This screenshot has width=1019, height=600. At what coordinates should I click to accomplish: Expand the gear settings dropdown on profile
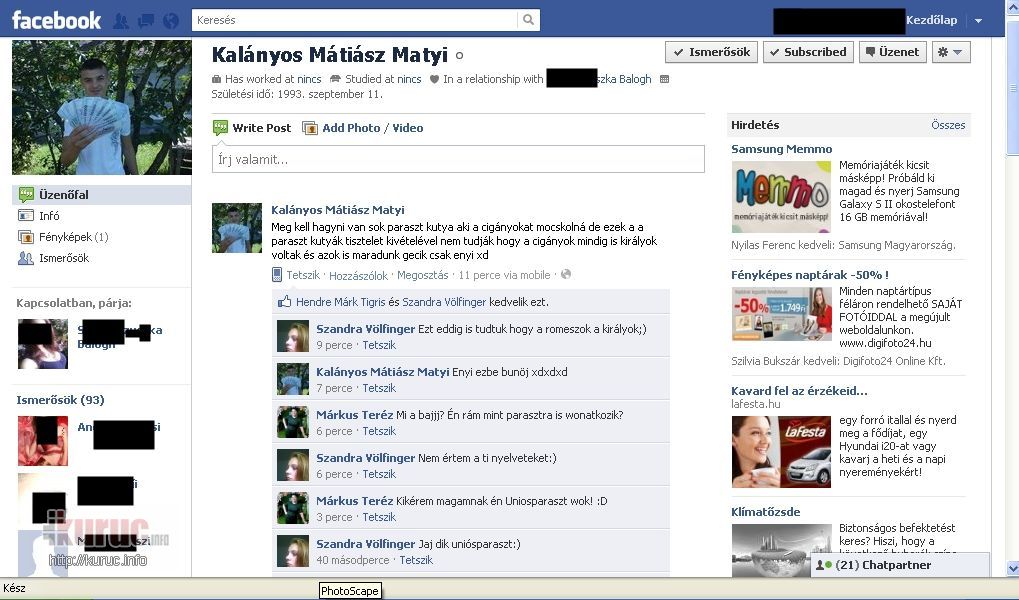point(950,52)
